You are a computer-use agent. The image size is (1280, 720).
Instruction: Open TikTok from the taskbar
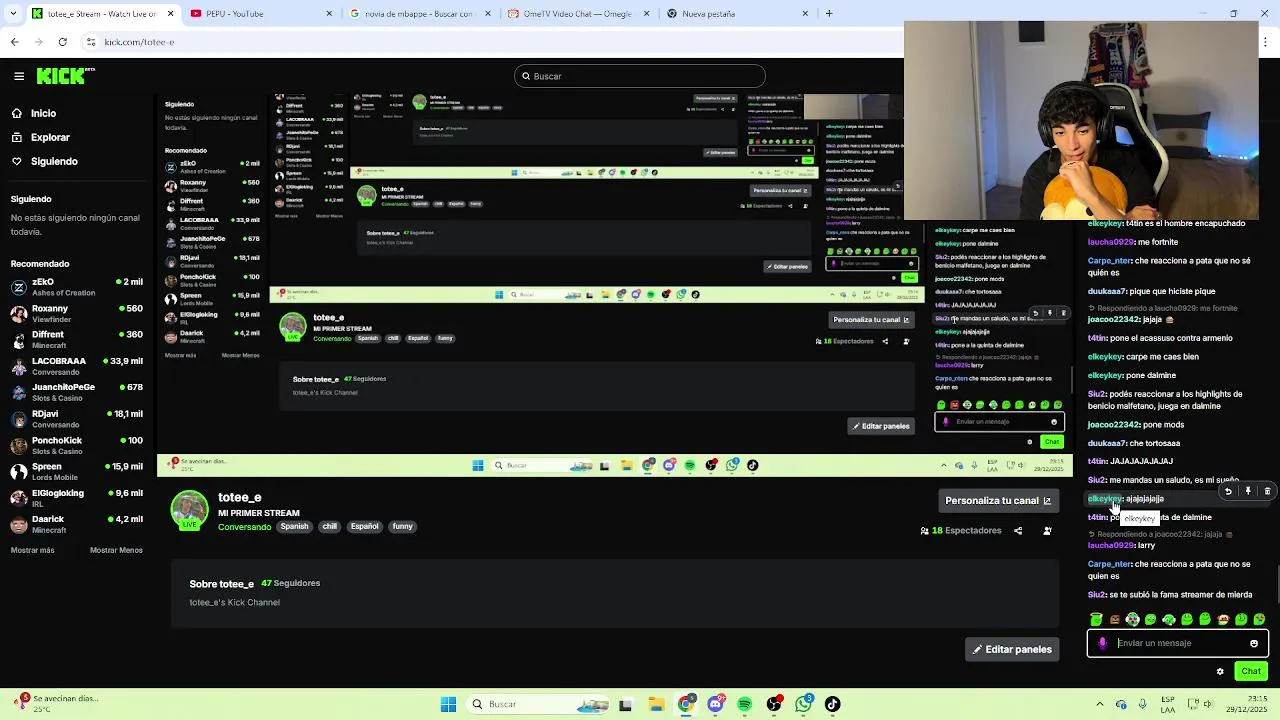click(x=832, y=705)
